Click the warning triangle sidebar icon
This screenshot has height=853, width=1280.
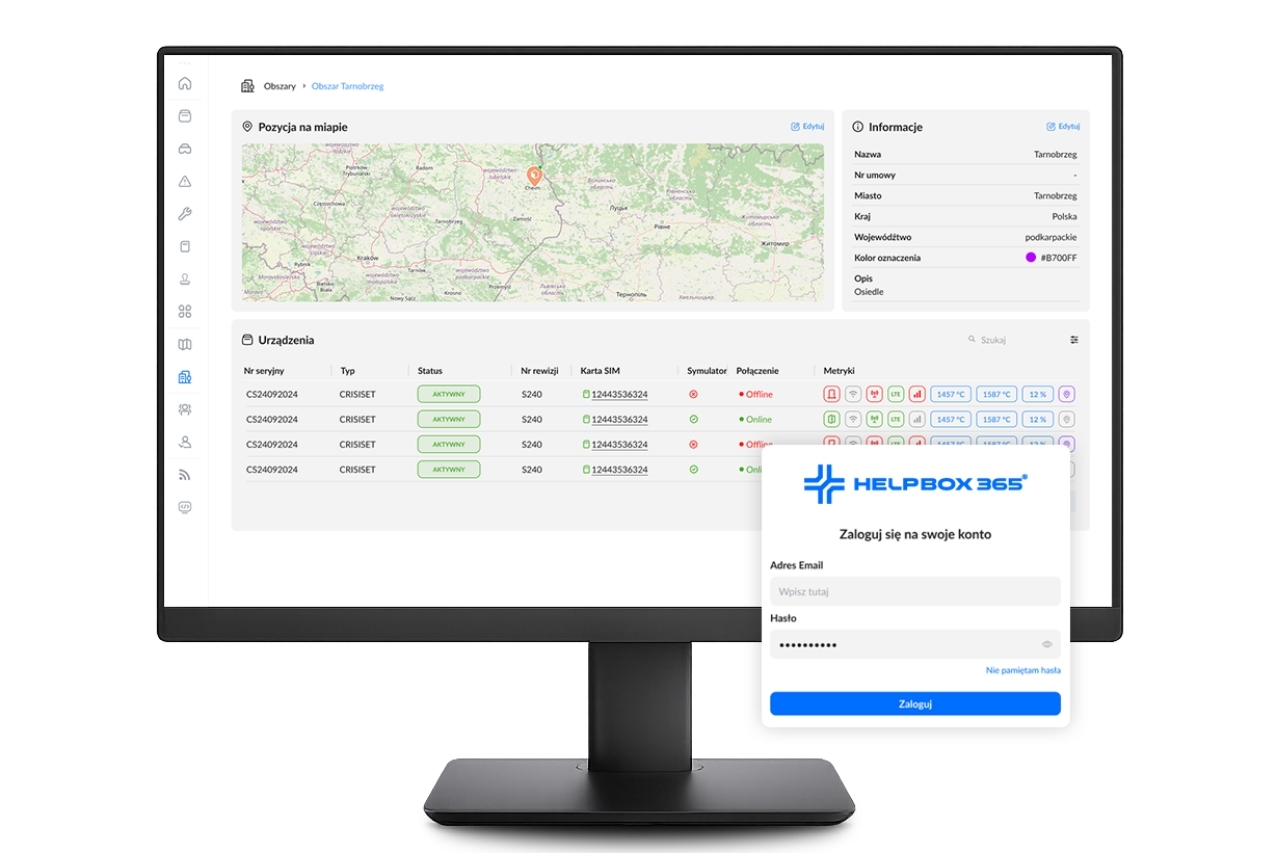point(184,181)
